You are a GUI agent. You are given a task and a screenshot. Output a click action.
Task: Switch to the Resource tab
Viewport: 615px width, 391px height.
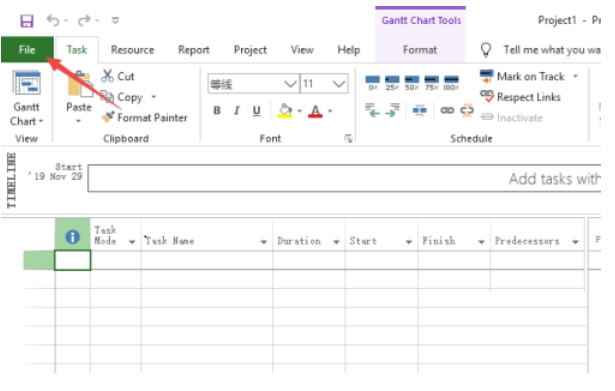click(133, 50)
